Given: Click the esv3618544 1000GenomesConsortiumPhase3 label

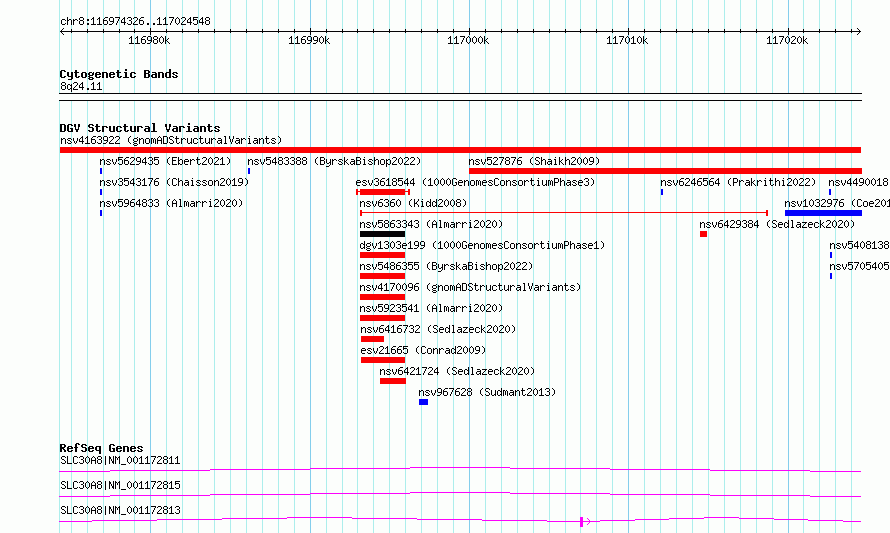Looking at the screenshot, I should pos(475,182).
